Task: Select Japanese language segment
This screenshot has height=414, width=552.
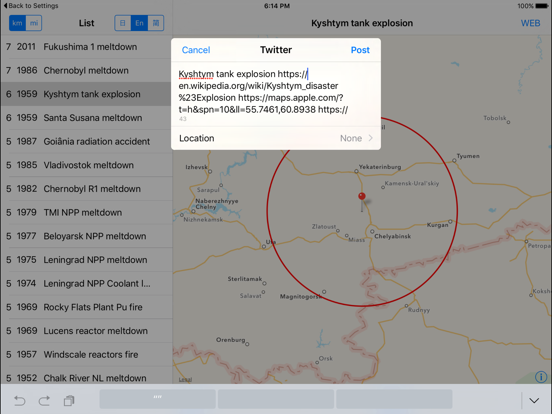Action: [x=123, y=23]
